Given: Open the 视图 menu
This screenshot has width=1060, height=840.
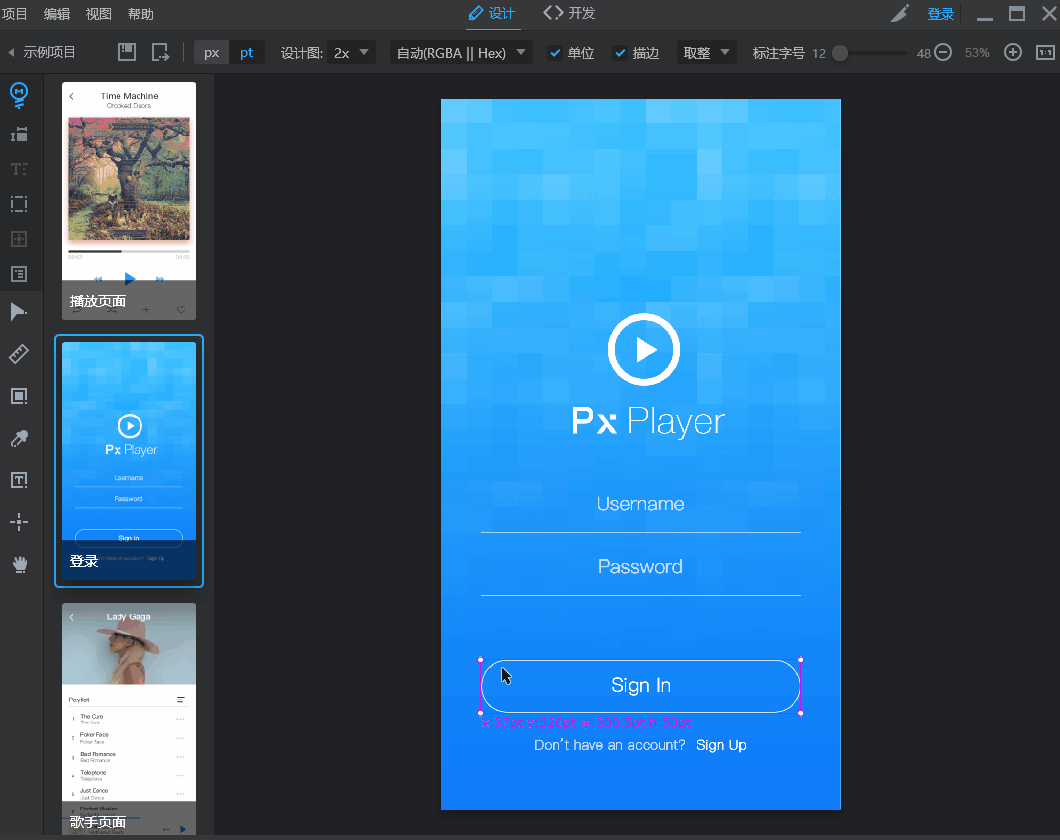Looking at the screenshot, I should pos(99,14).
